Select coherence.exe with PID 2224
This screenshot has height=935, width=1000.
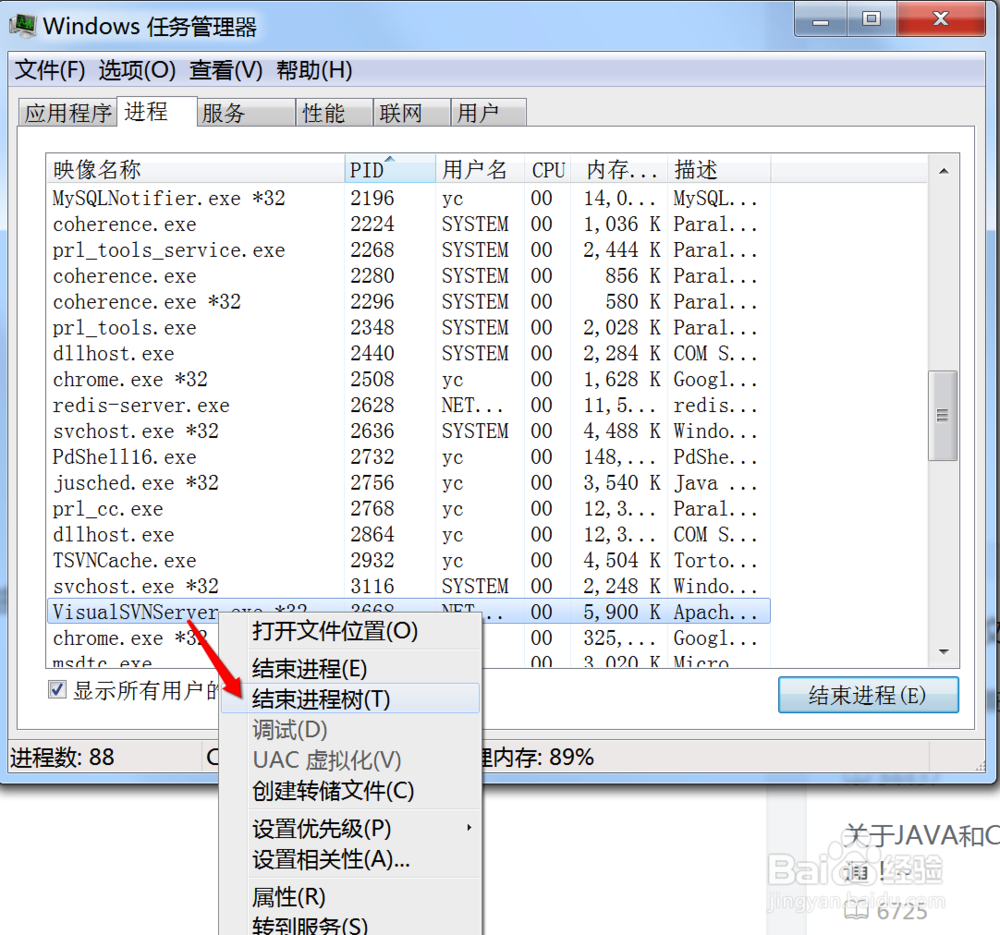tap(408, 225)
